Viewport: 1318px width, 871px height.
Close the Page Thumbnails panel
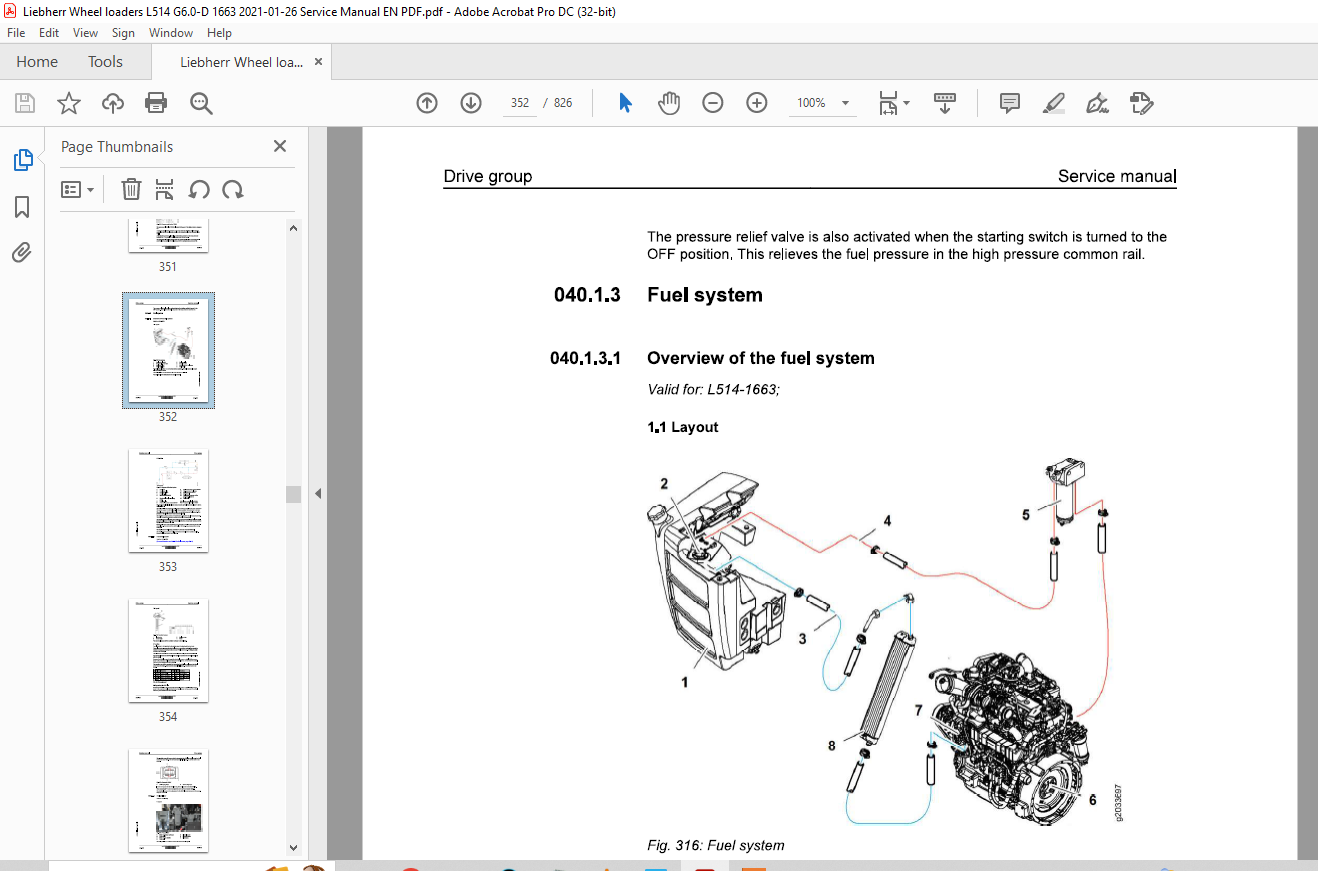click(x=280, y=146)
